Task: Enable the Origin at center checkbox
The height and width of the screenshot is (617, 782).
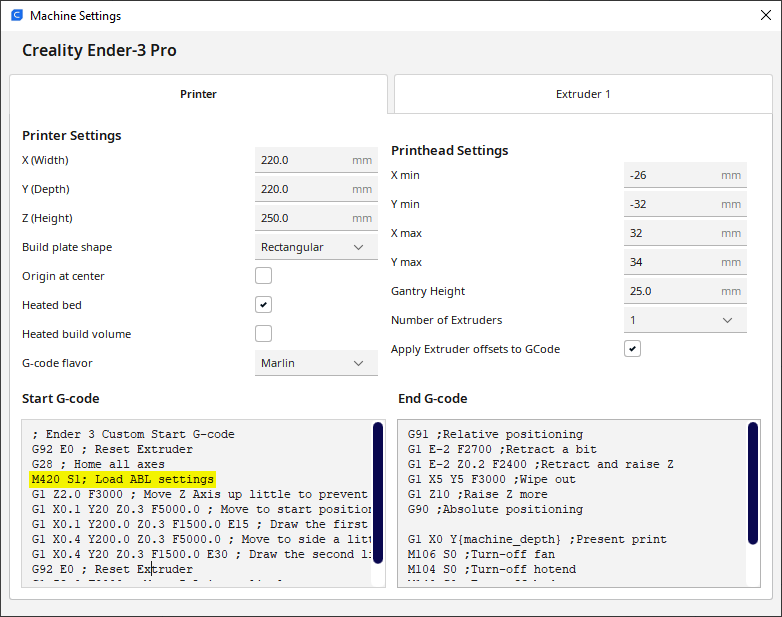Action: (263, 275)
